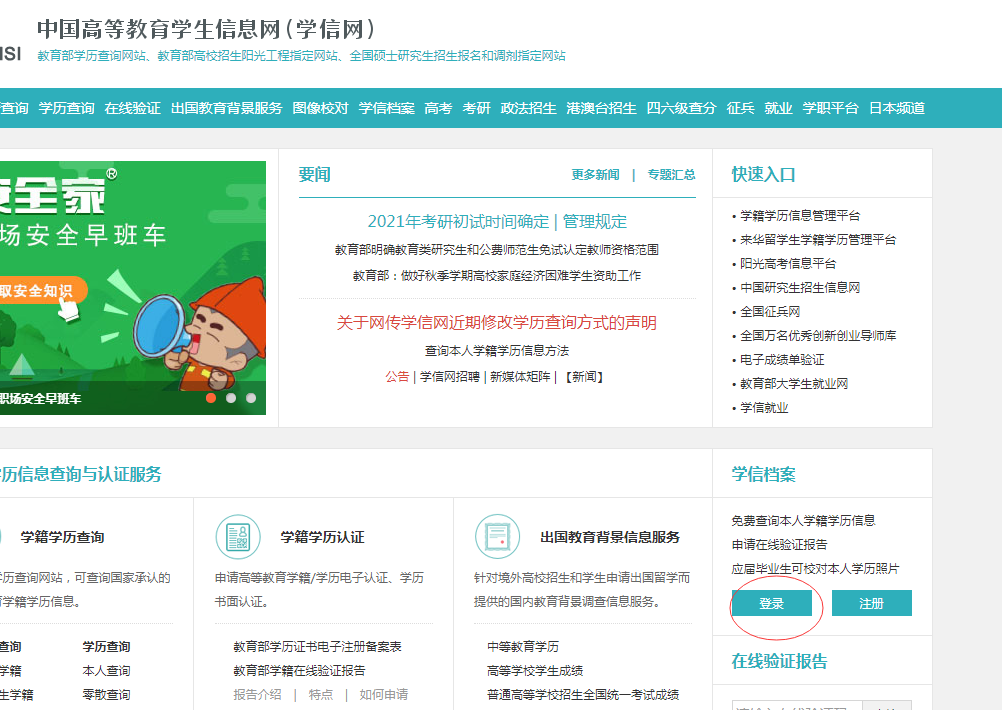1002x710 pixels.
Task: Select 学信档案 navigation item
Action: [x=387, y=108]
